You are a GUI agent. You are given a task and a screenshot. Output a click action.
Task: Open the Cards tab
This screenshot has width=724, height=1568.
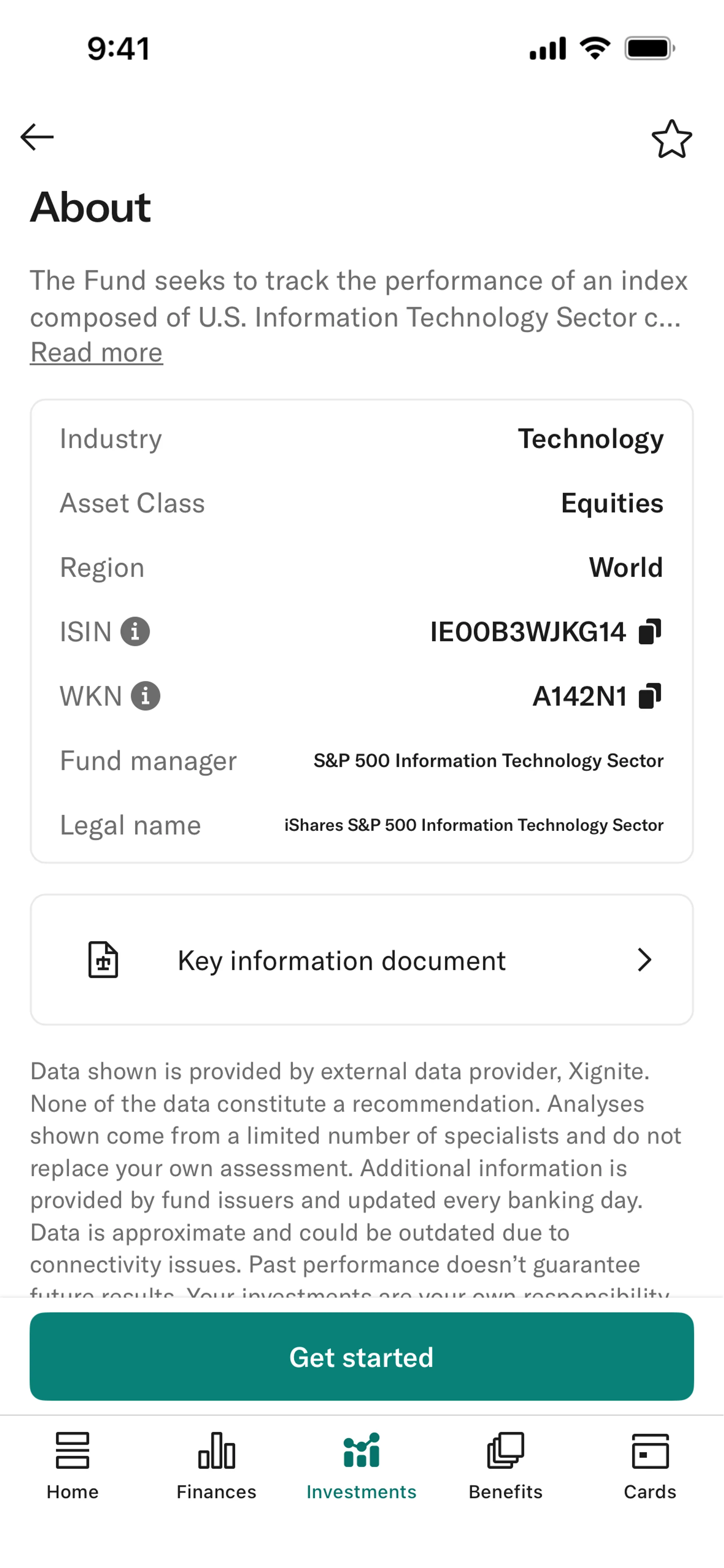(x=650, y=1466)
